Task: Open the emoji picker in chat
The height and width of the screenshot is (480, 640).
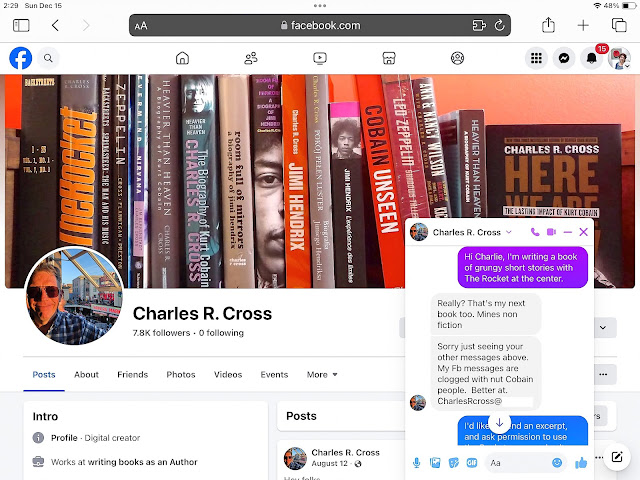Action: 557,462
